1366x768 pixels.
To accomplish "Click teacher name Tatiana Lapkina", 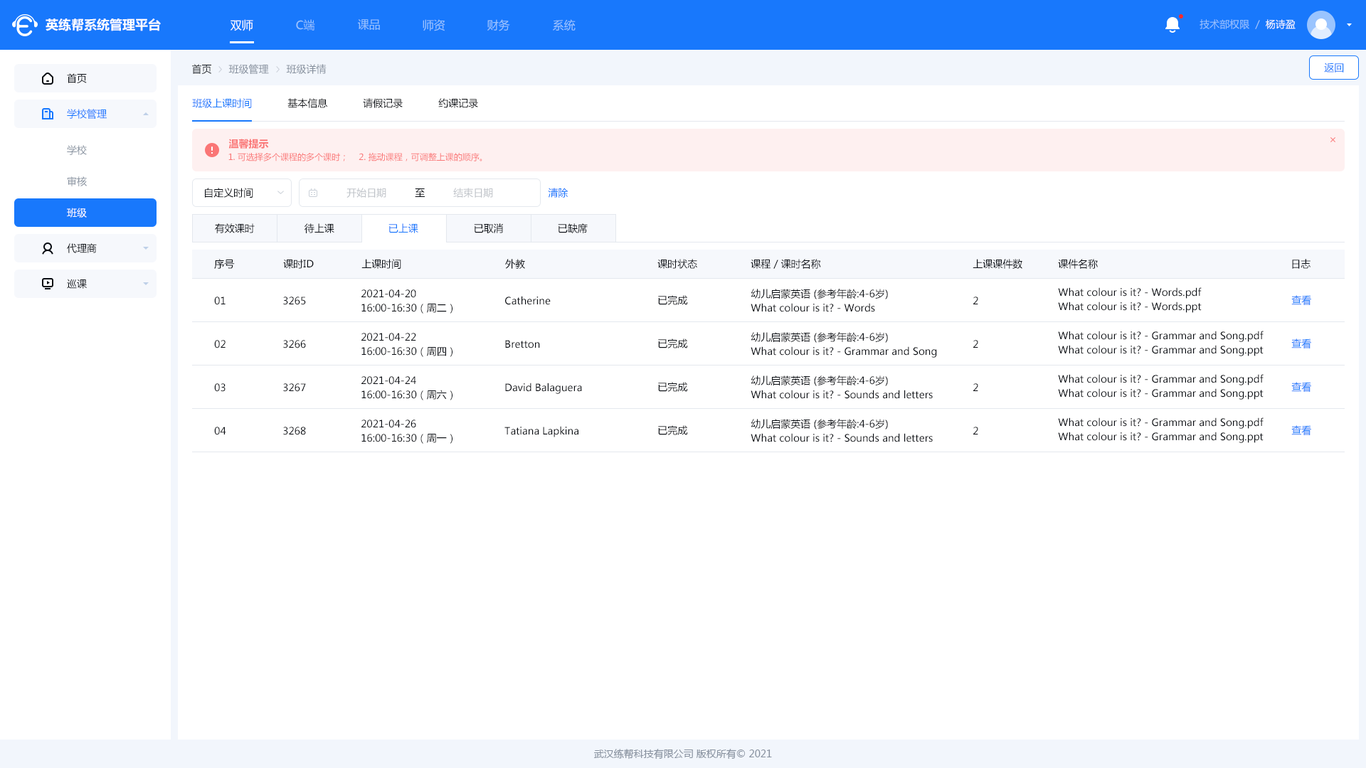I will click(542, 431).
